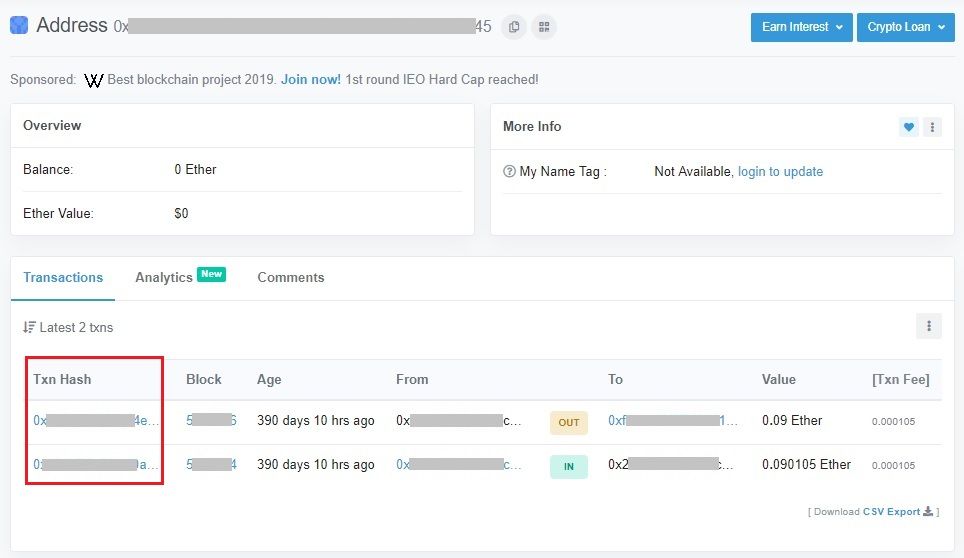Download the CSV Export

click(x=891, y=511)
